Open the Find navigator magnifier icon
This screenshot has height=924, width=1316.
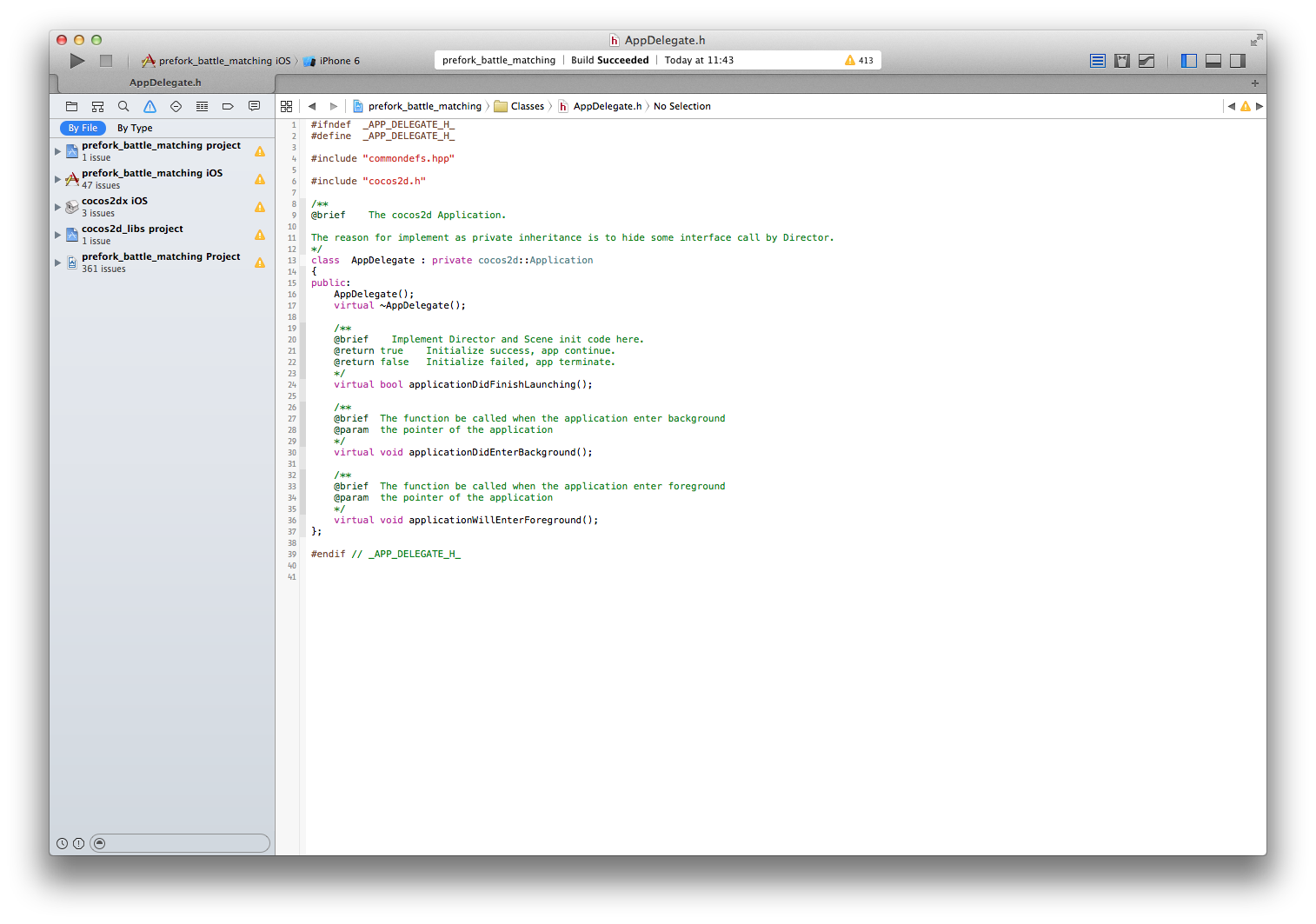tap(123, 106)
